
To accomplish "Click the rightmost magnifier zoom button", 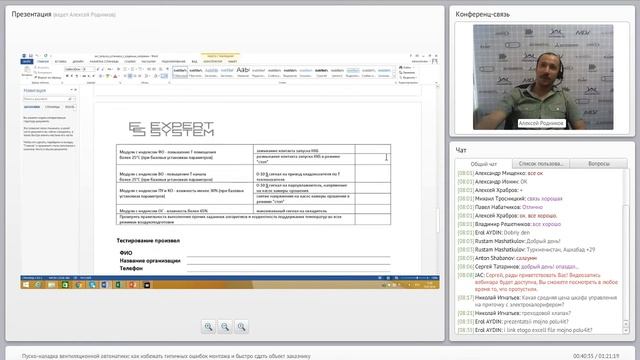I will click(x=242, y=327).
